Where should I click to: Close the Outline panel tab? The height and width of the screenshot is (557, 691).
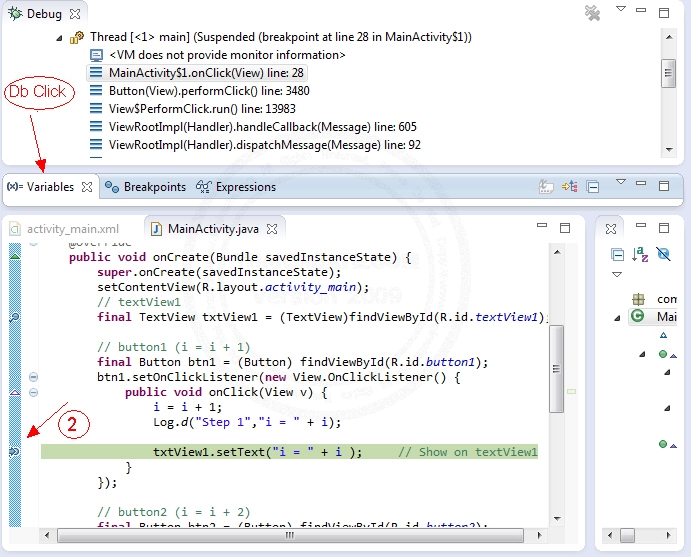coord(611,229)
